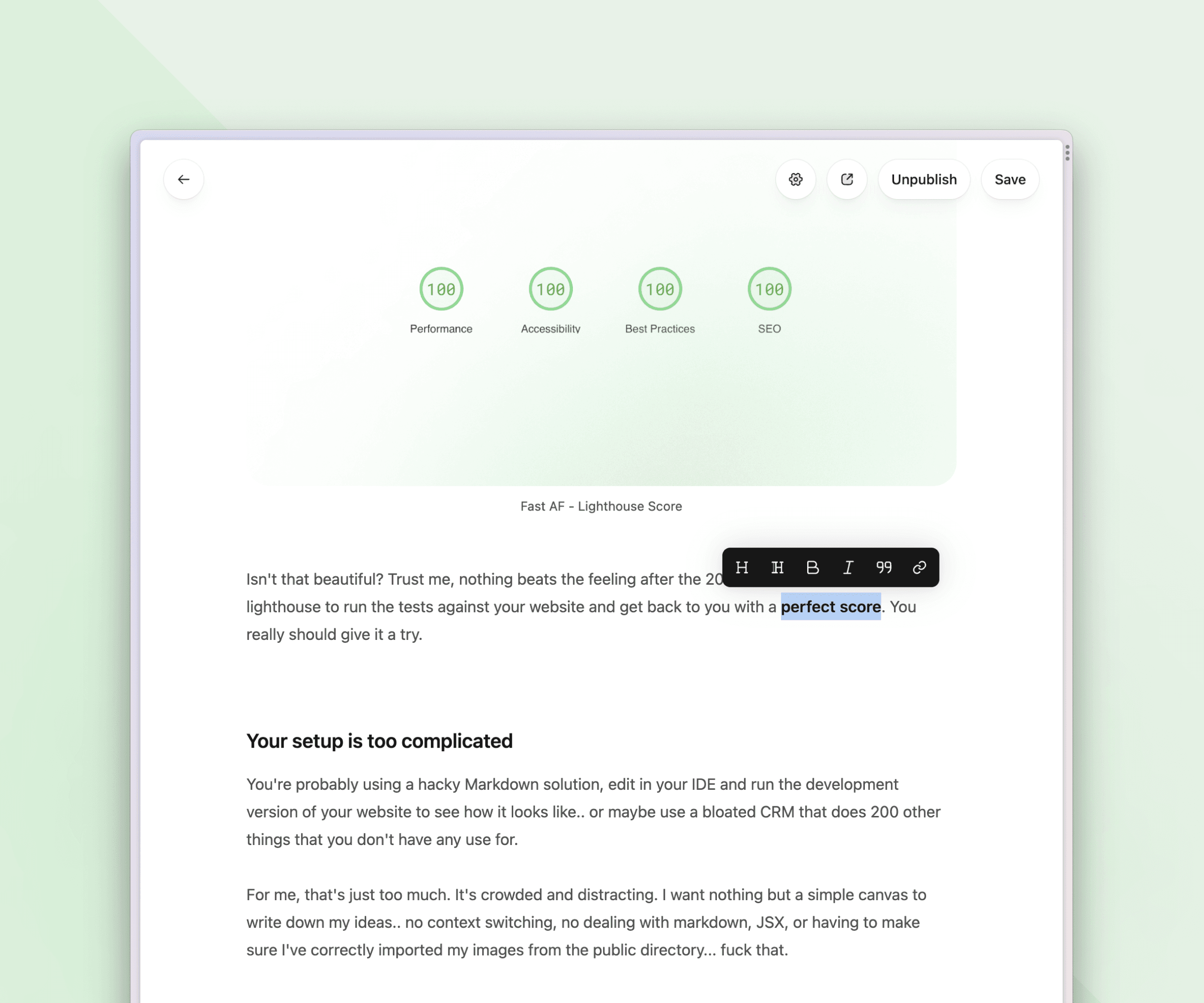The image size is (1204, 1003).
Task: Click the share/export page icon
Action: pyautogui.click(x=847, y=178)
